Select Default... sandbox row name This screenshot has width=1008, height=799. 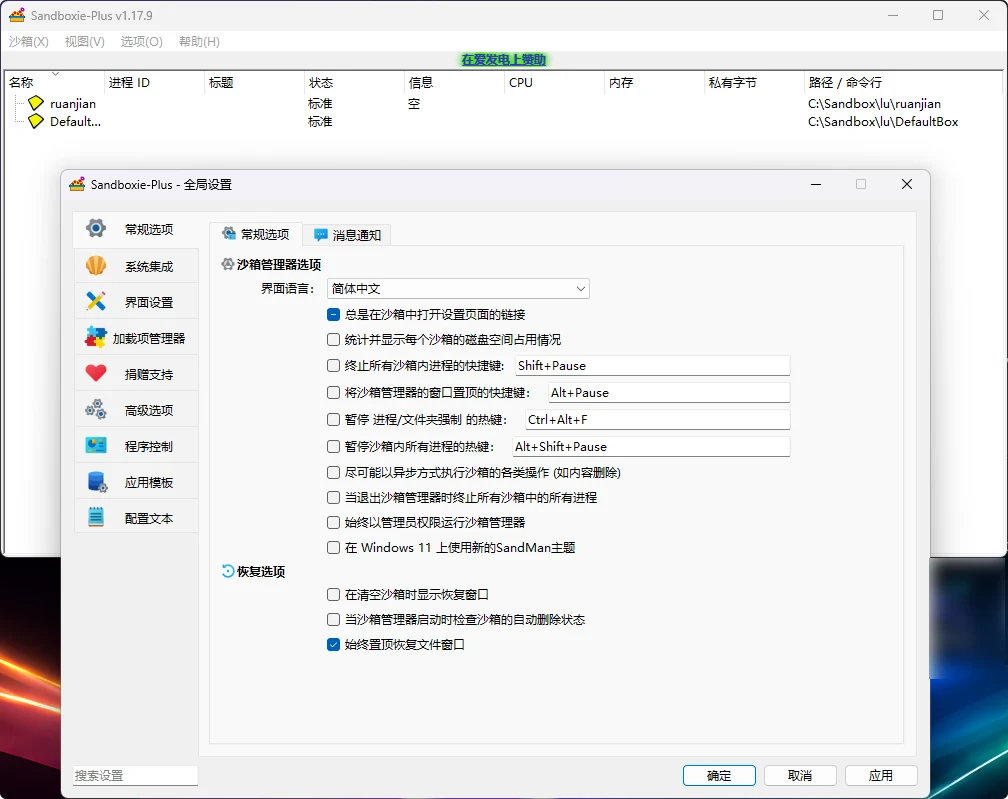[75, 121]
